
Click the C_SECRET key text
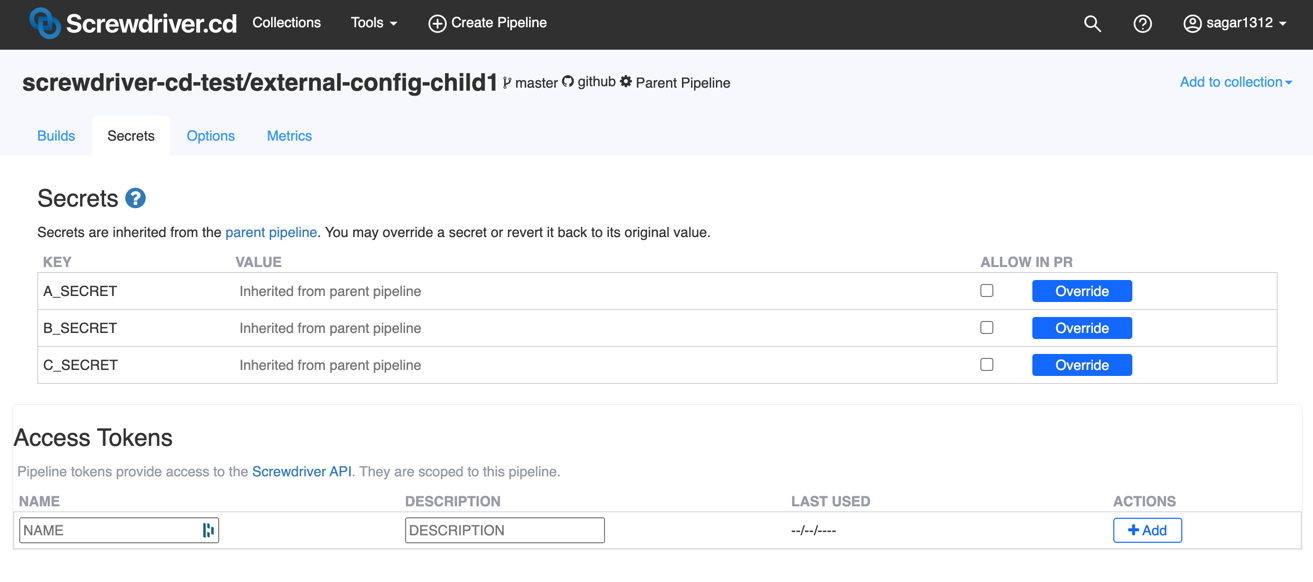(x=80, y=365)
